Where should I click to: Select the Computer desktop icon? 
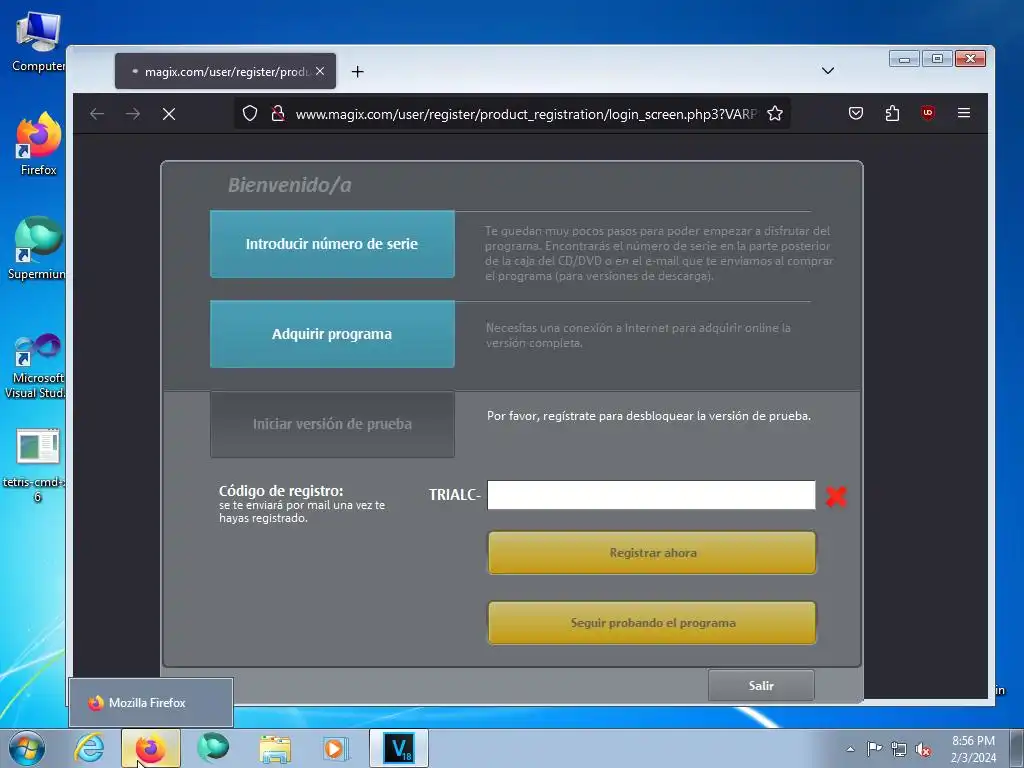point(37,42)
